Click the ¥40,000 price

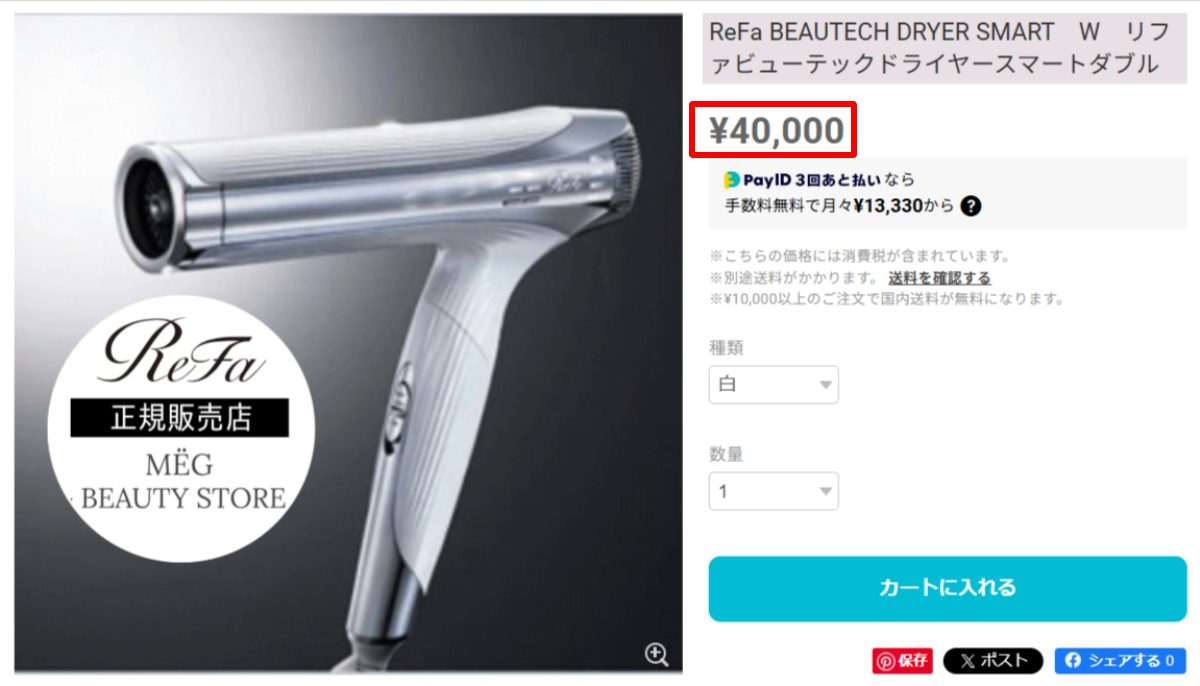777,130
